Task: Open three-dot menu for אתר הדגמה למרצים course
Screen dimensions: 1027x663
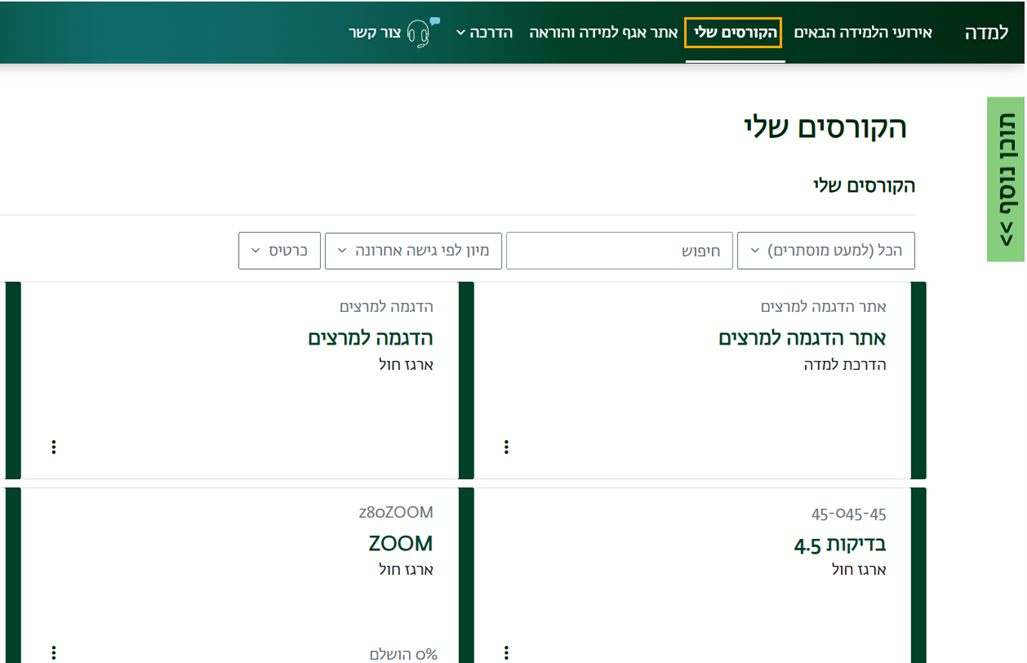Action: click(x=506, y=447)
